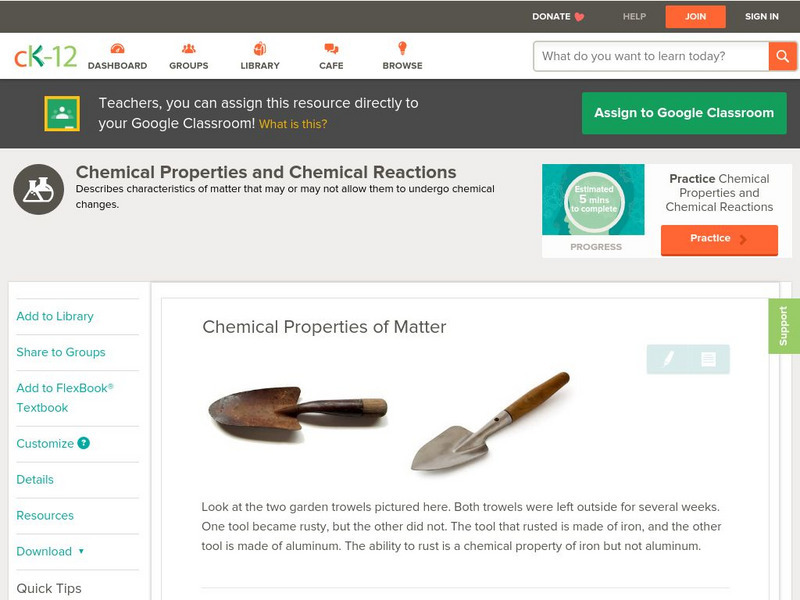This screenshot has width=800, height=600.
Task: Open the Details link
Action: (x=35, y=479)
